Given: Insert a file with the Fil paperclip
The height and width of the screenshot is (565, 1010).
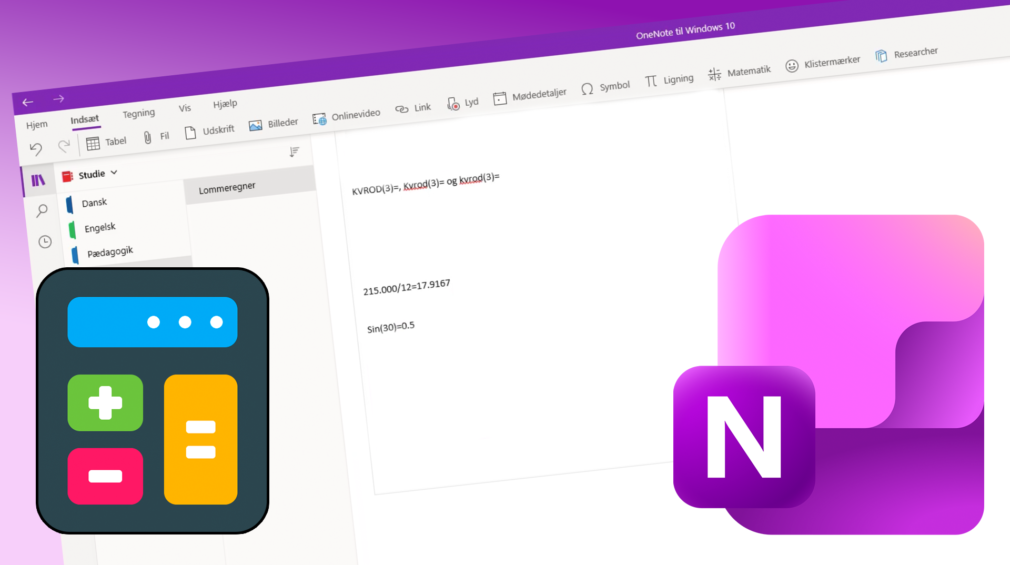Looking at the screenshot, I should 148,137.
